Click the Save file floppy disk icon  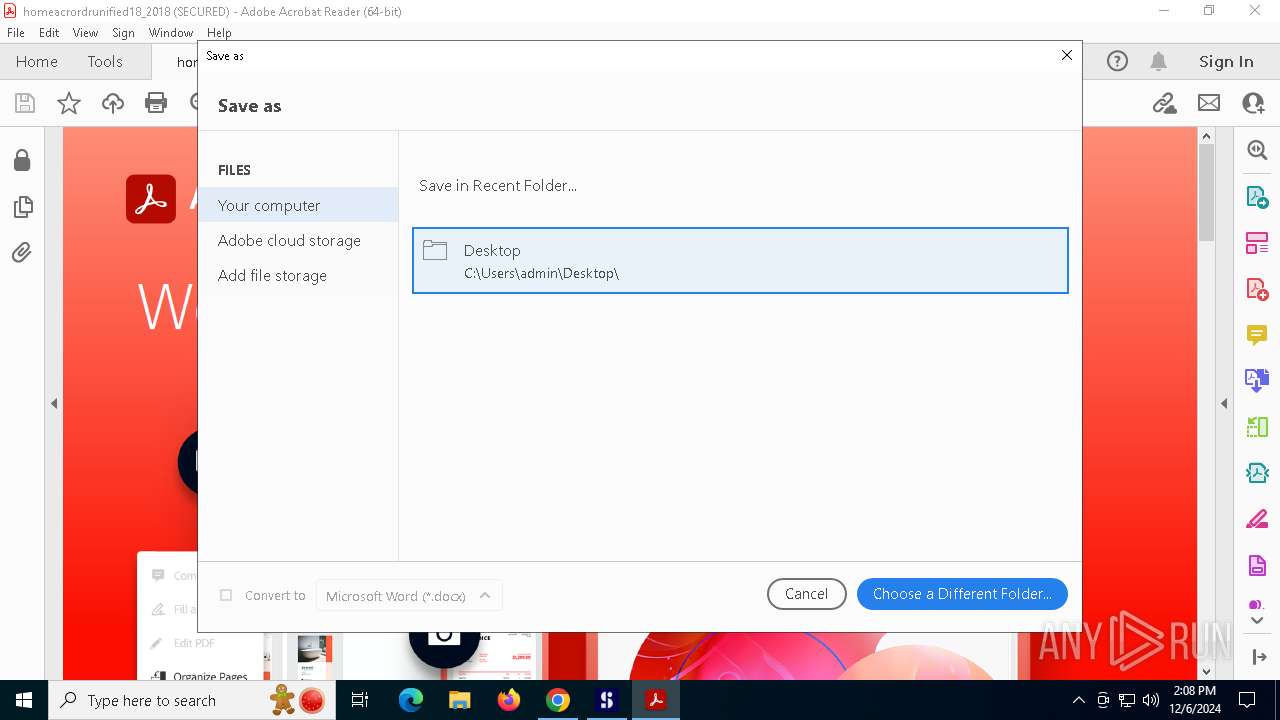pyautogui.click(x=25, y=103)
